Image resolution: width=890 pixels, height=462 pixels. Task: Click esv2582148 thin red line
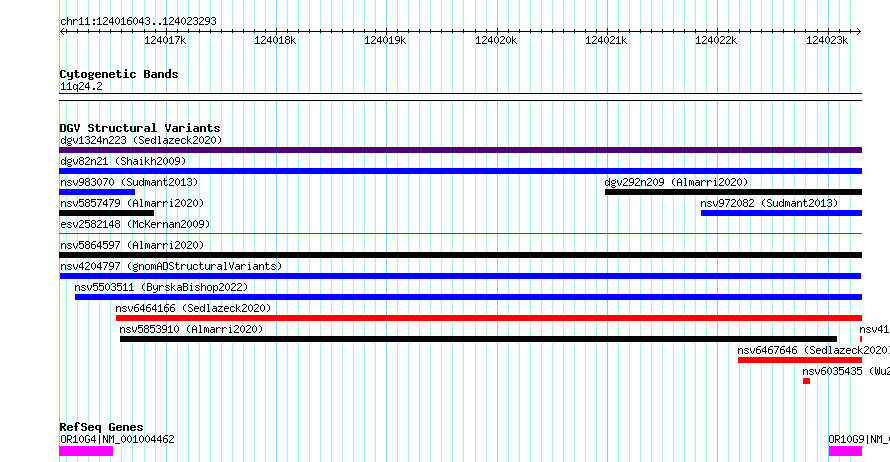(x=460, y=233)
